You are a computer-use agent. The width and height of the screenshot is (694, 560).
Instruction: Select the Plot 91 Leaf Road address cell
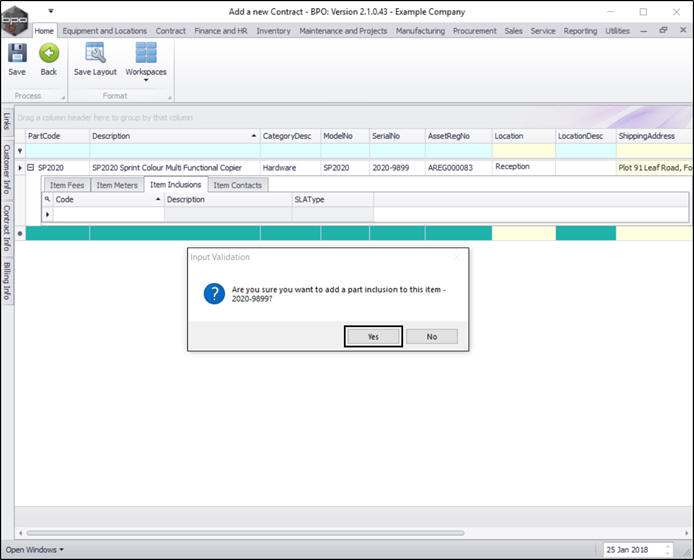pos(655,167)
